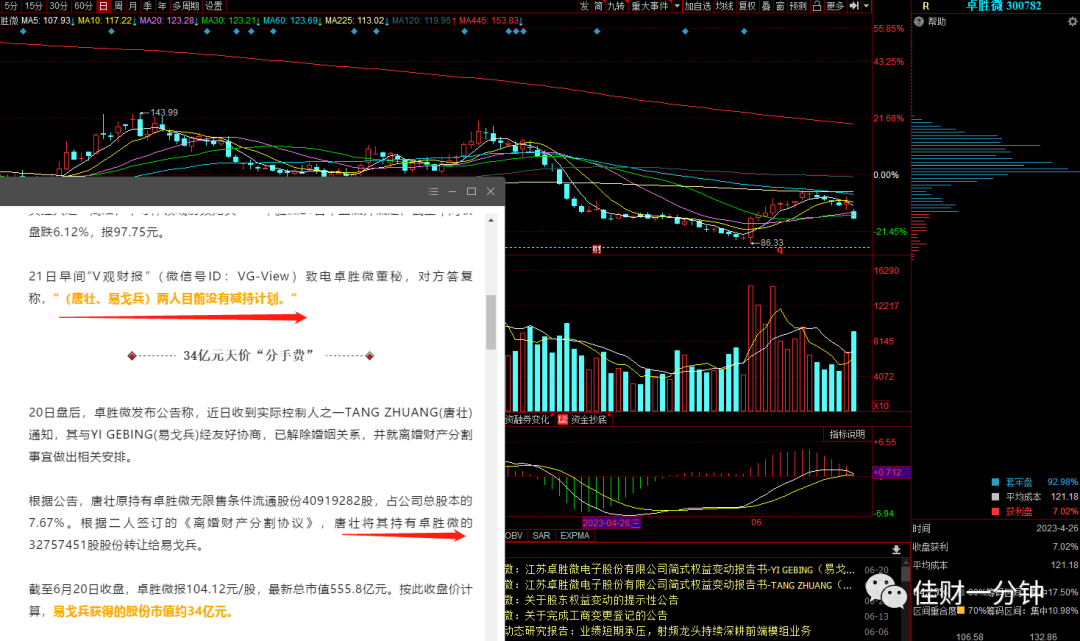Select the yearly 年 period
This screenshot has width=1080, height=641.
point(162,6)
